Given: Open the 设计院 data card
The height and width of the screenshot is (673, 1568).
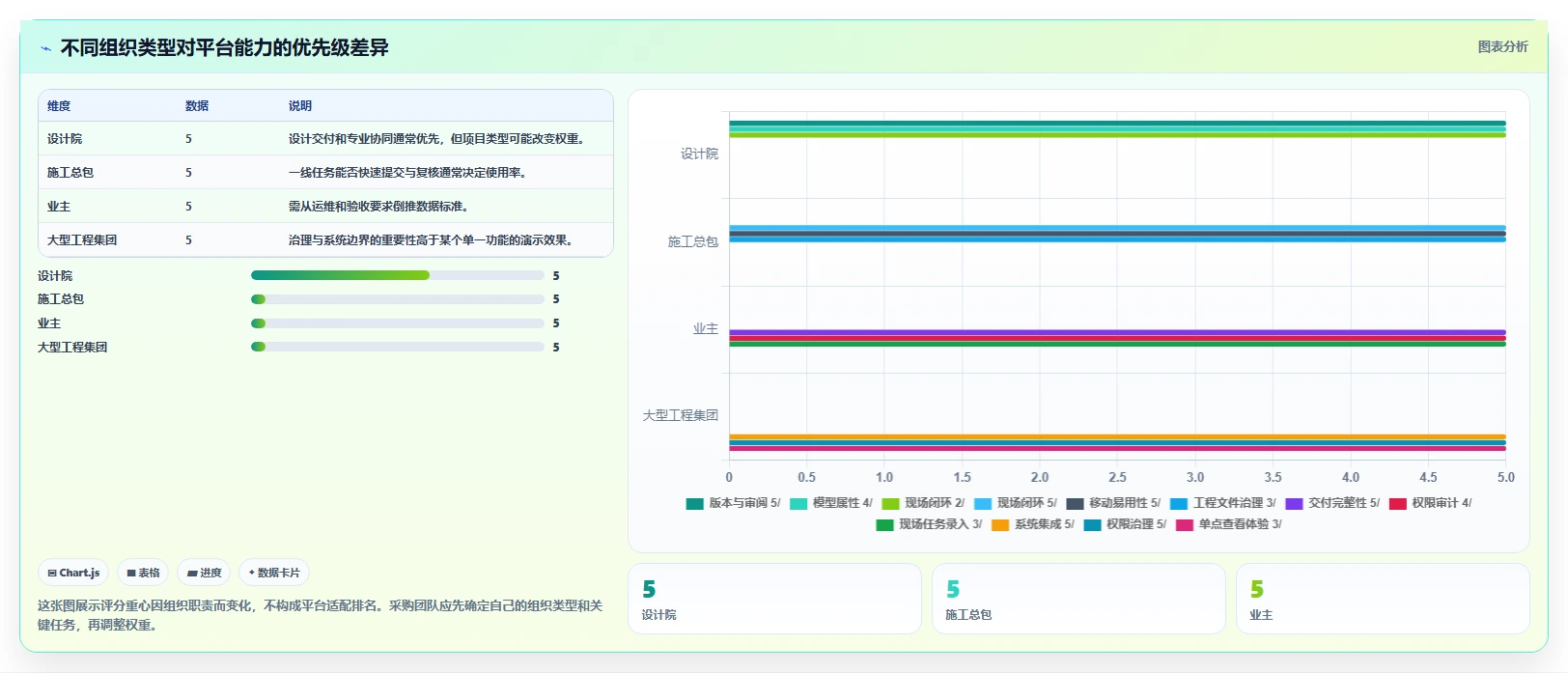Looking at the screenshot, I should click(774, 599).
